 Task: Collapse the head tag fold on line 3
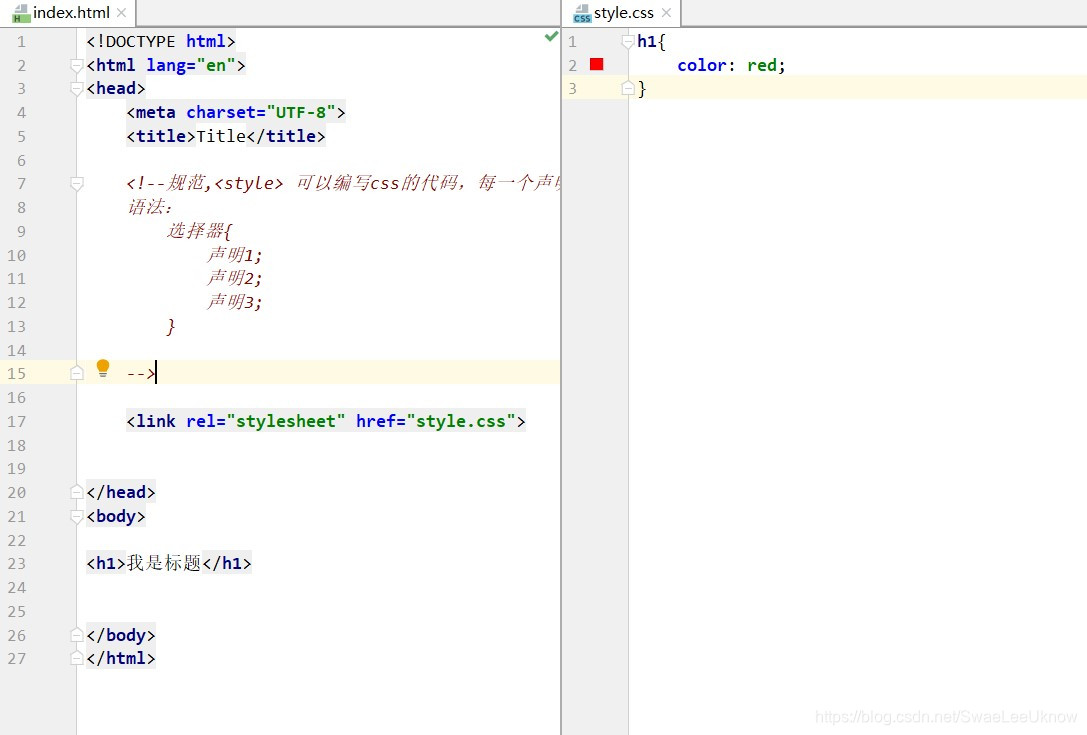(77, 89)
